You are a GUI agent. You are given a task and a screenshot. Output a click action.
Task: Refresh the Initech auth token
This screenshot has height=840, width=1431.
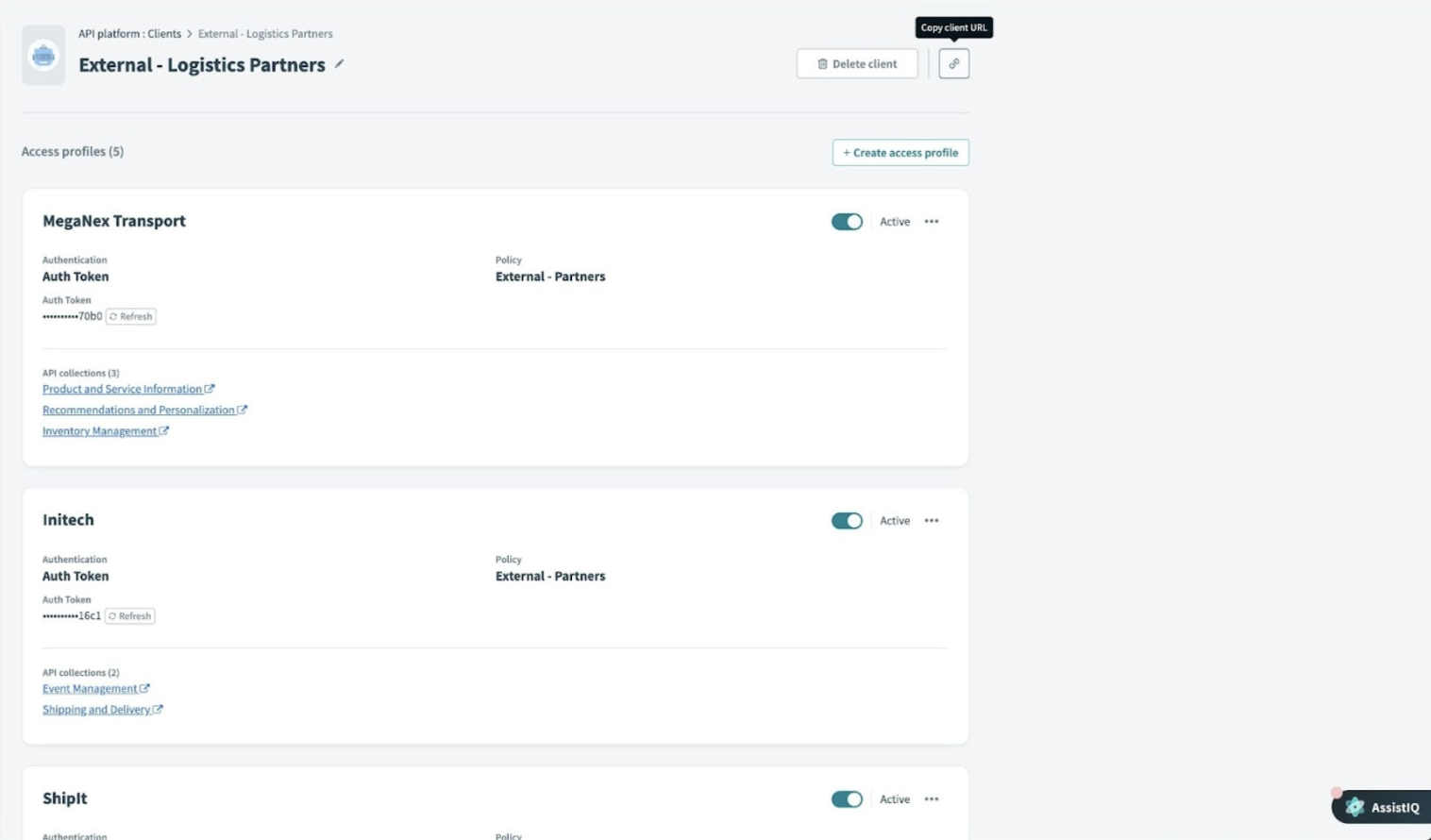click(129, 615)
